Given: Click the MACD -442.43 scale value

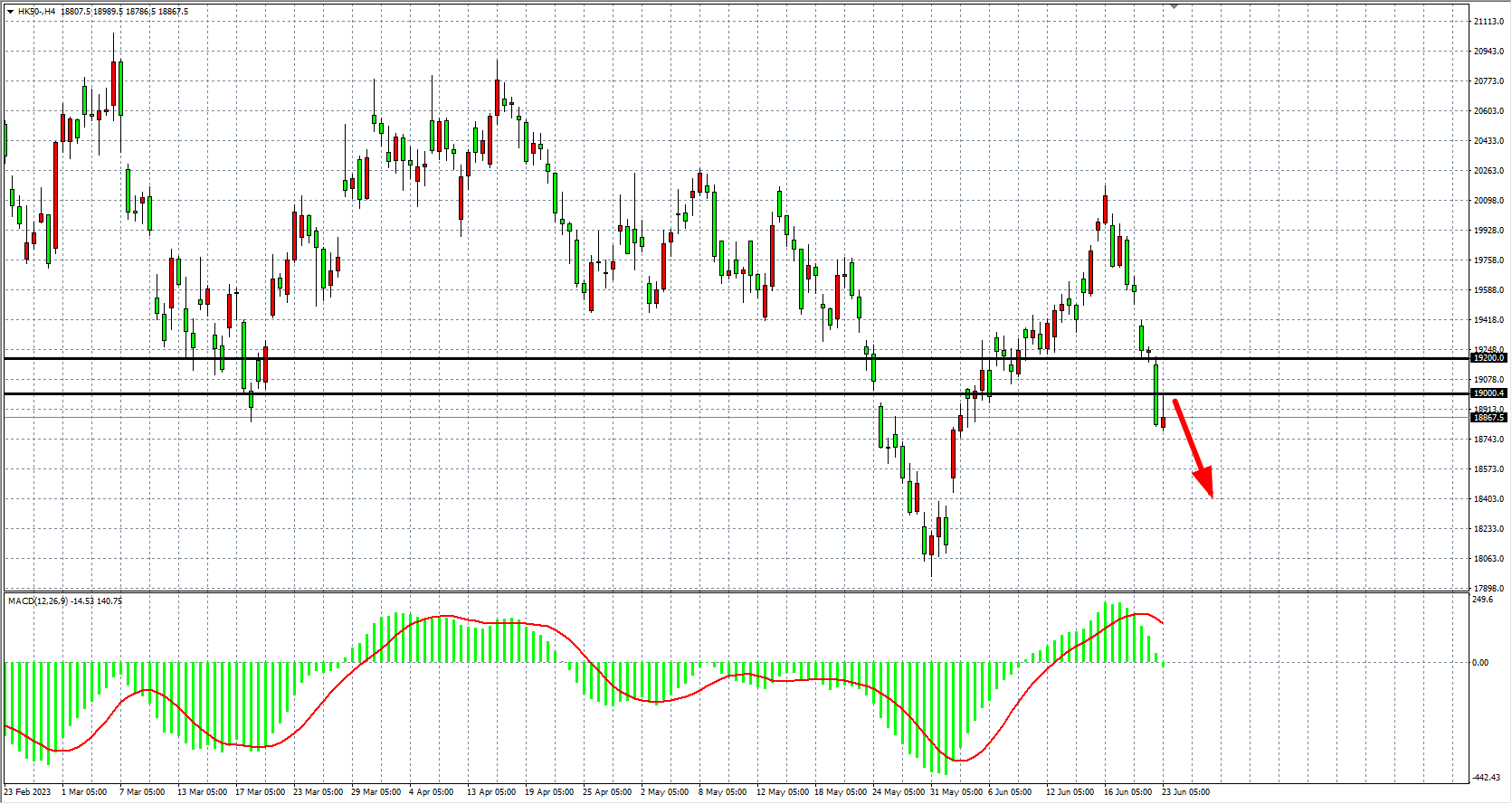Looking at the screenshot, I should coord(1487,778).
